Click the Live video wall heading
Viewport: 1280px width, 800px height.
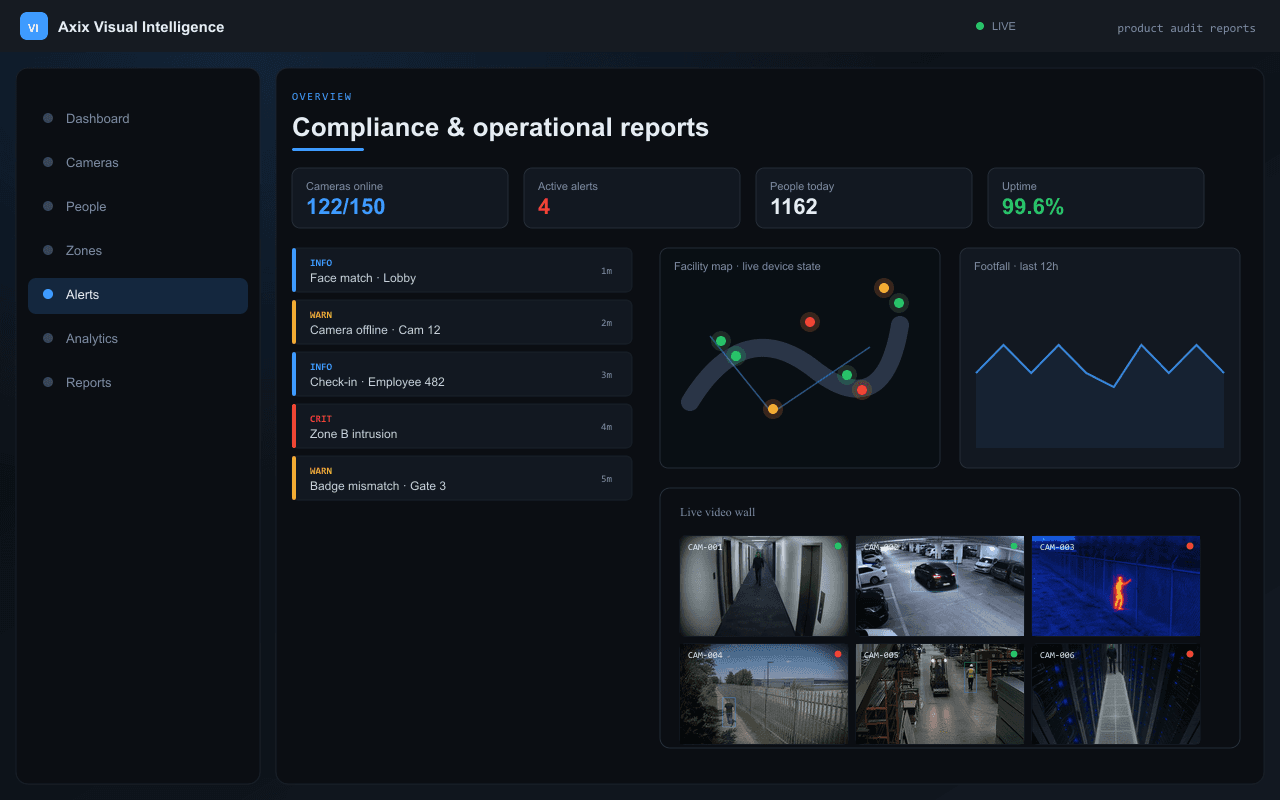(x=718, y=512)
